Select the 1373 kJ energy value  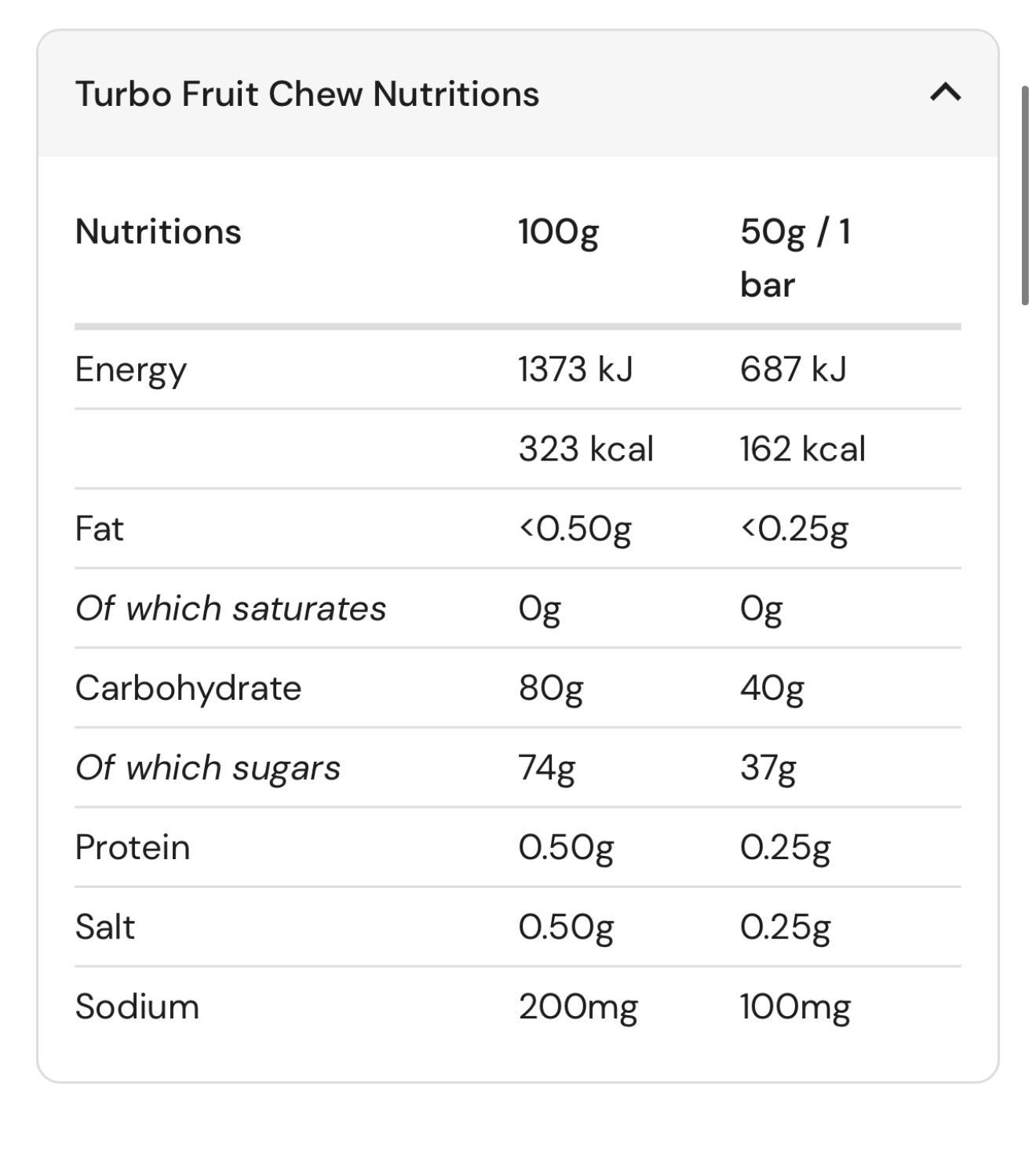[x=575, y=370]
